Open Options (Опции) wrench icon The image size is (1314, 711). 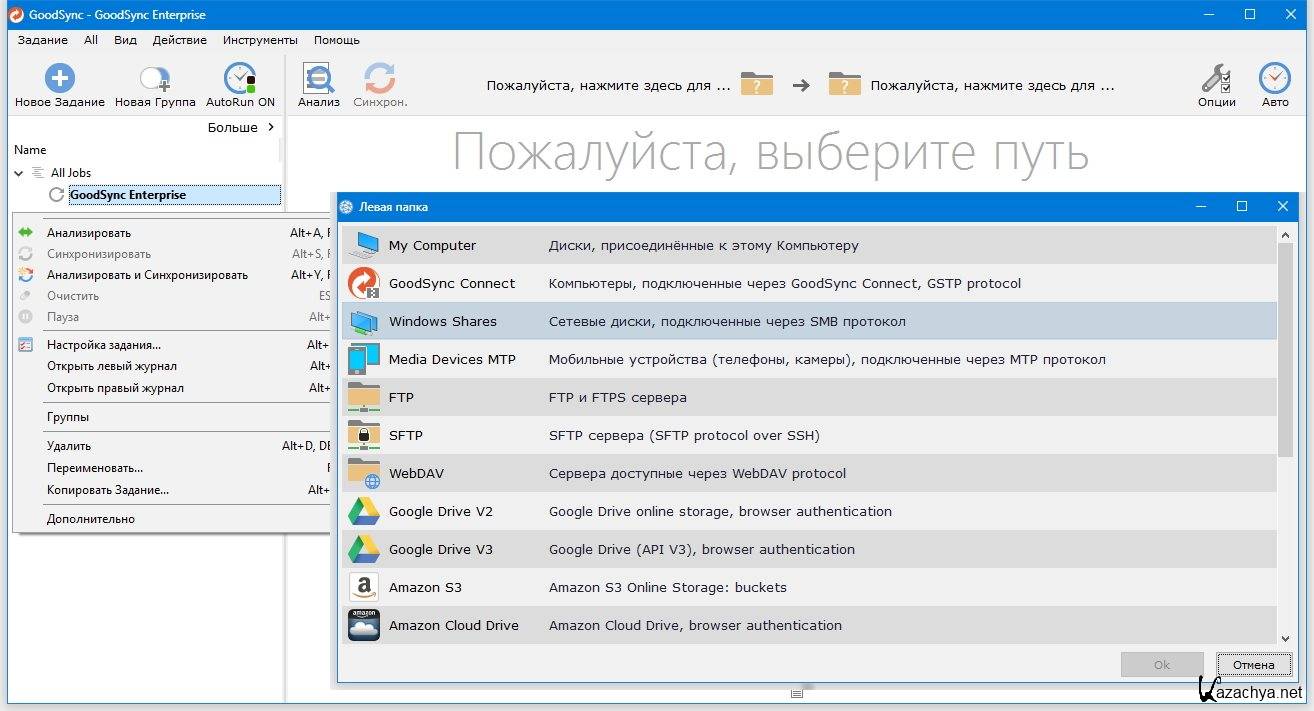[1216, 79]
